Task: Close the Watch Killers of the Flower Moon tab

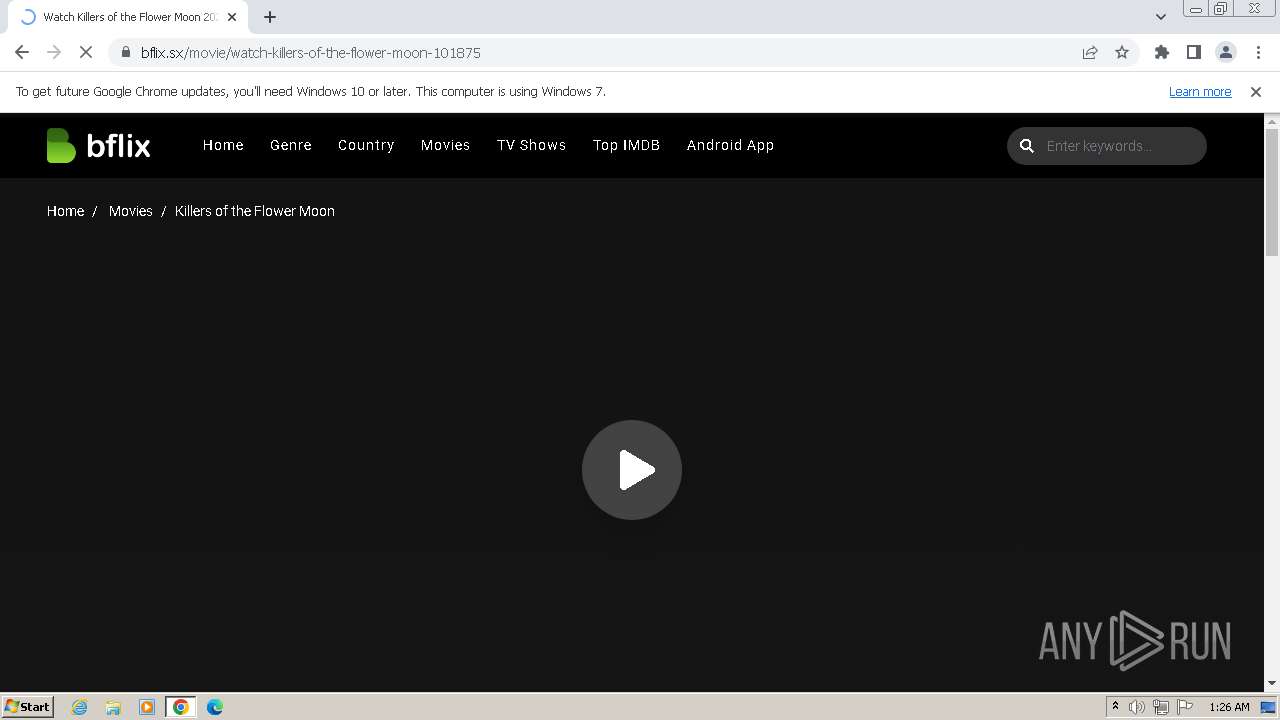Action: (x=232, y=17)
